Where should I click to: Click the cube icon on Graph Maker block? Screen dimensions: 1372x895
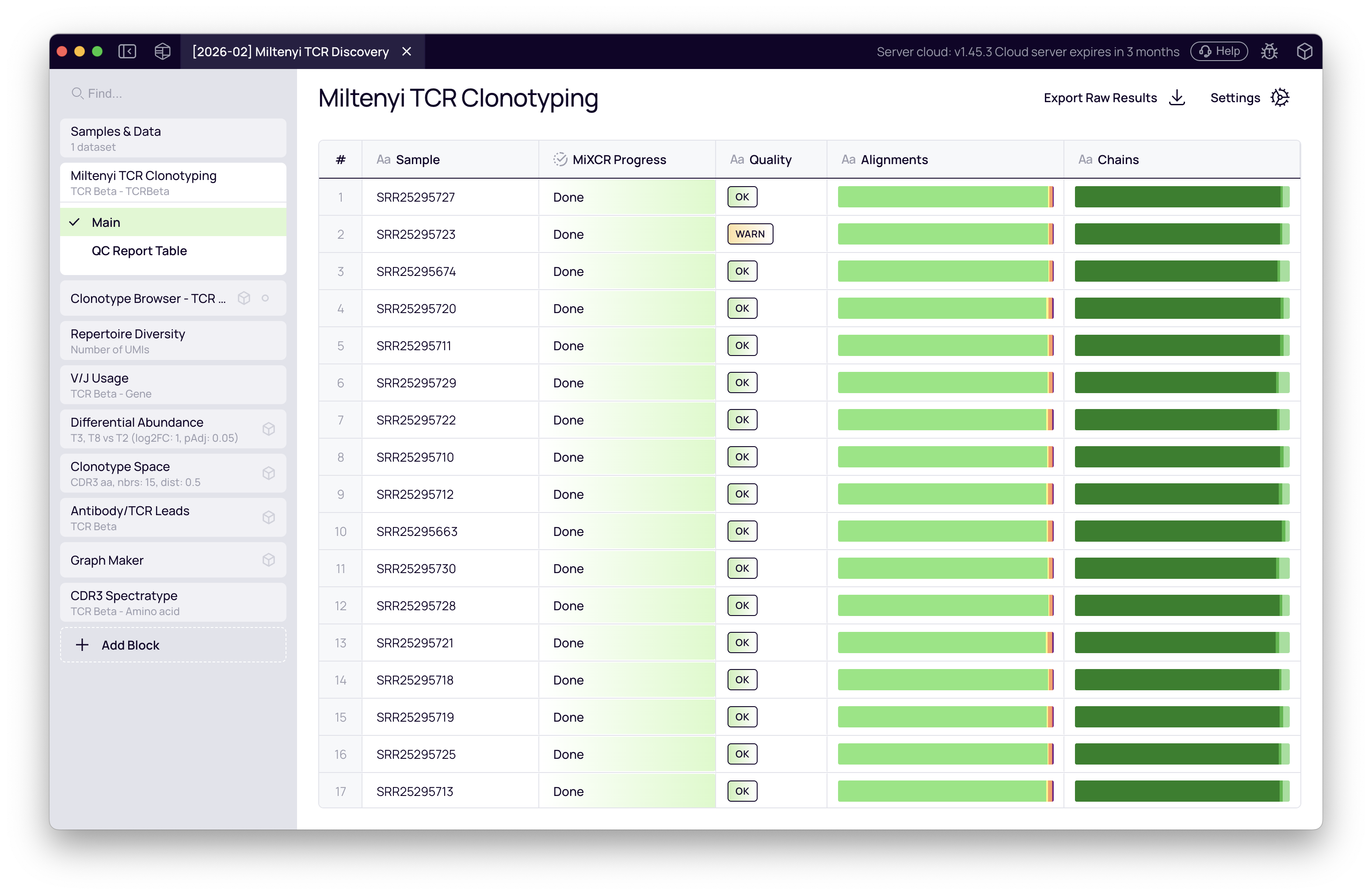[269, 559]
